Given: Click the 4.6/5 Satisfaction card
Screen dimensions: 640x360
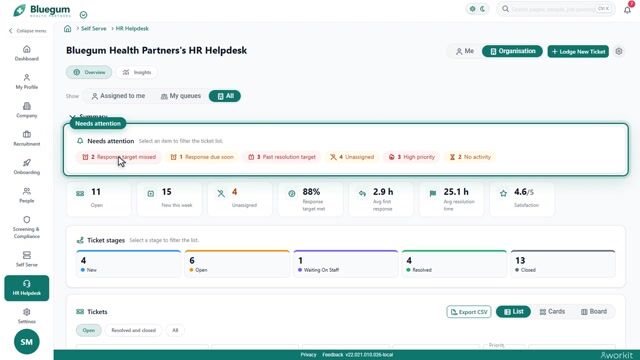Looking at the screenshot, I should coord(522,199).
